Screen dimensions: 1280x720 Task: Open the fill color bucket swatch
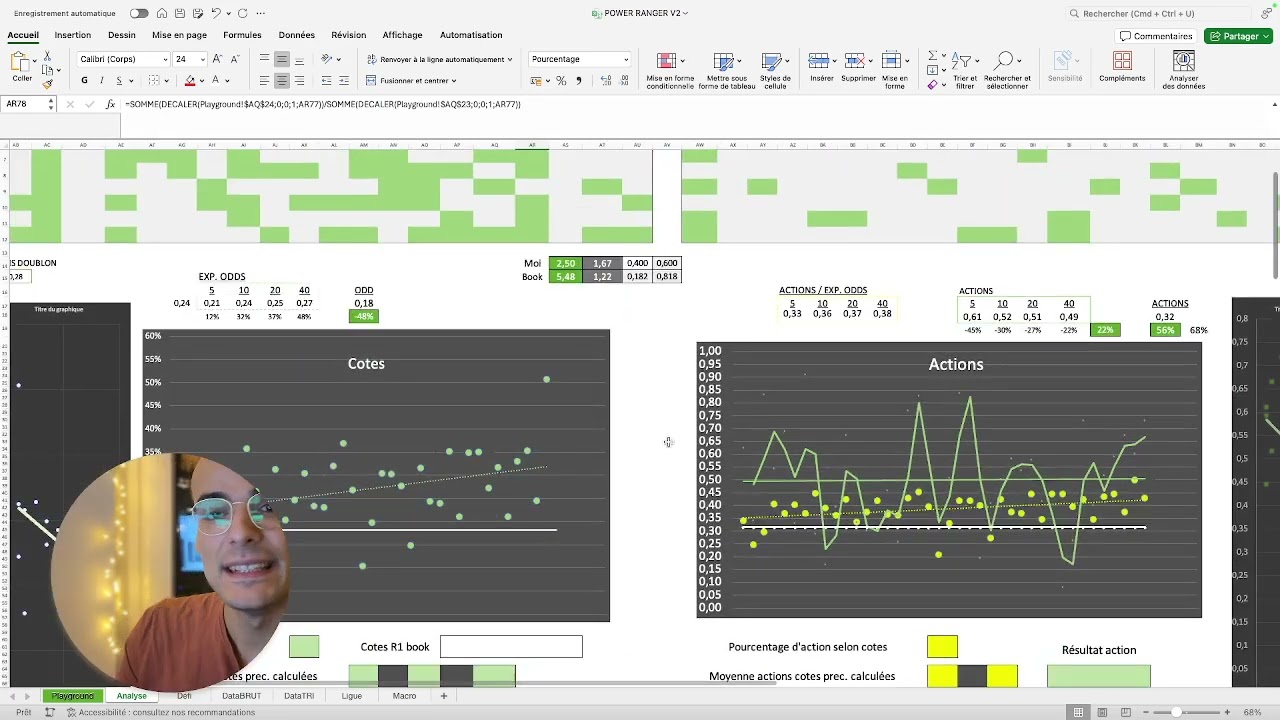(189, 81)
